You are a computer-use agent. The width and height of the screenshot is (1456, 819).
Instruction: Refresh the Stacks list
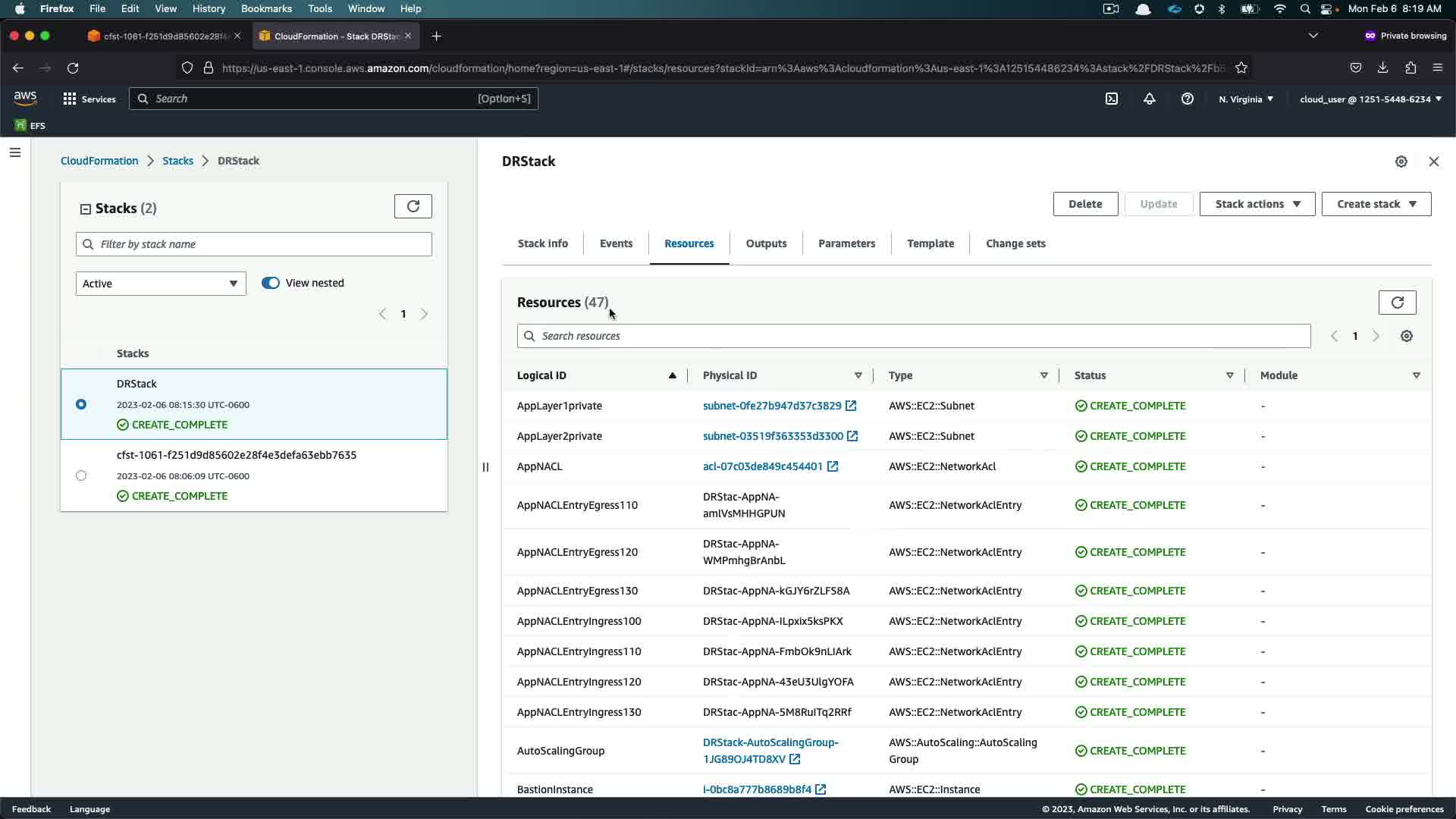coord(413,206)
